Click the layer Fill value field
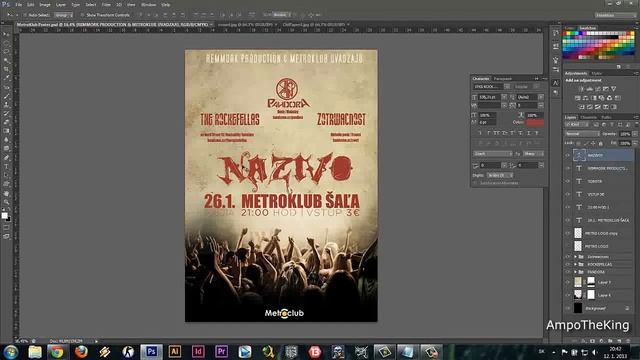Screen dimensions: 640x360 click(625, 144)
